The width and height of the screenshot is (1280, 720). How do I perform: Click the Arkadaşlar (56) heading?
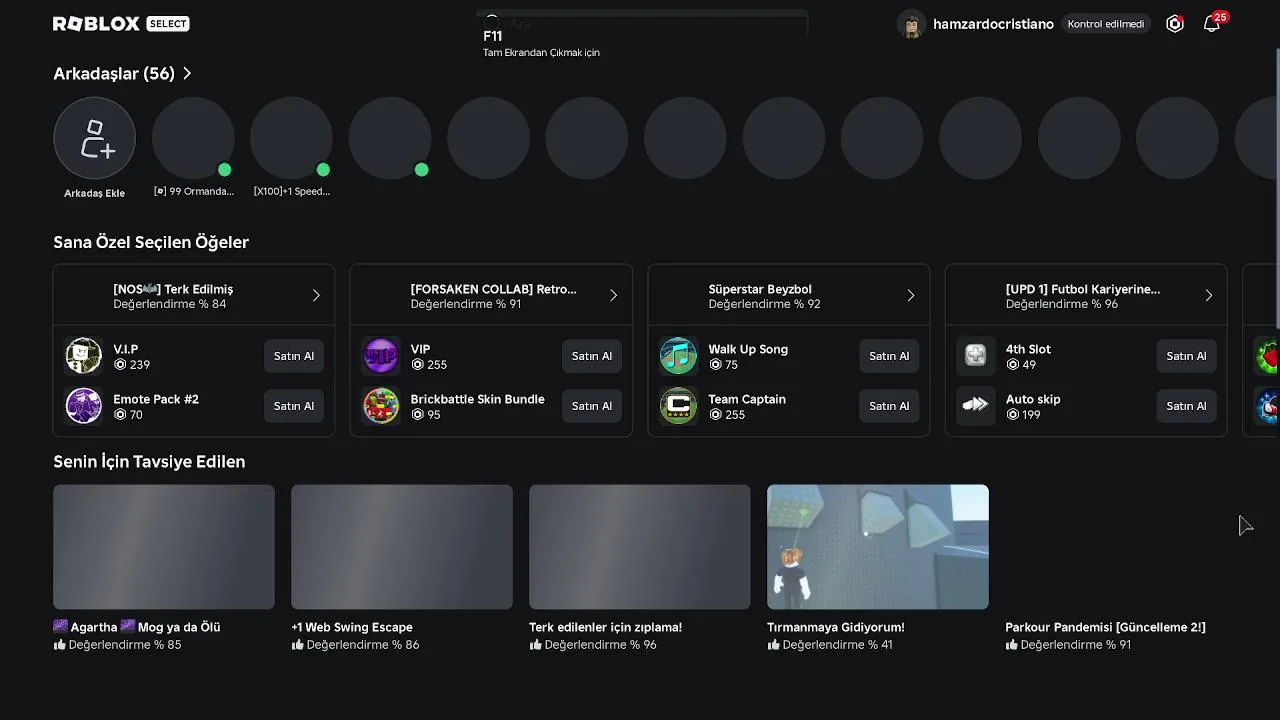tap(114, 74)
